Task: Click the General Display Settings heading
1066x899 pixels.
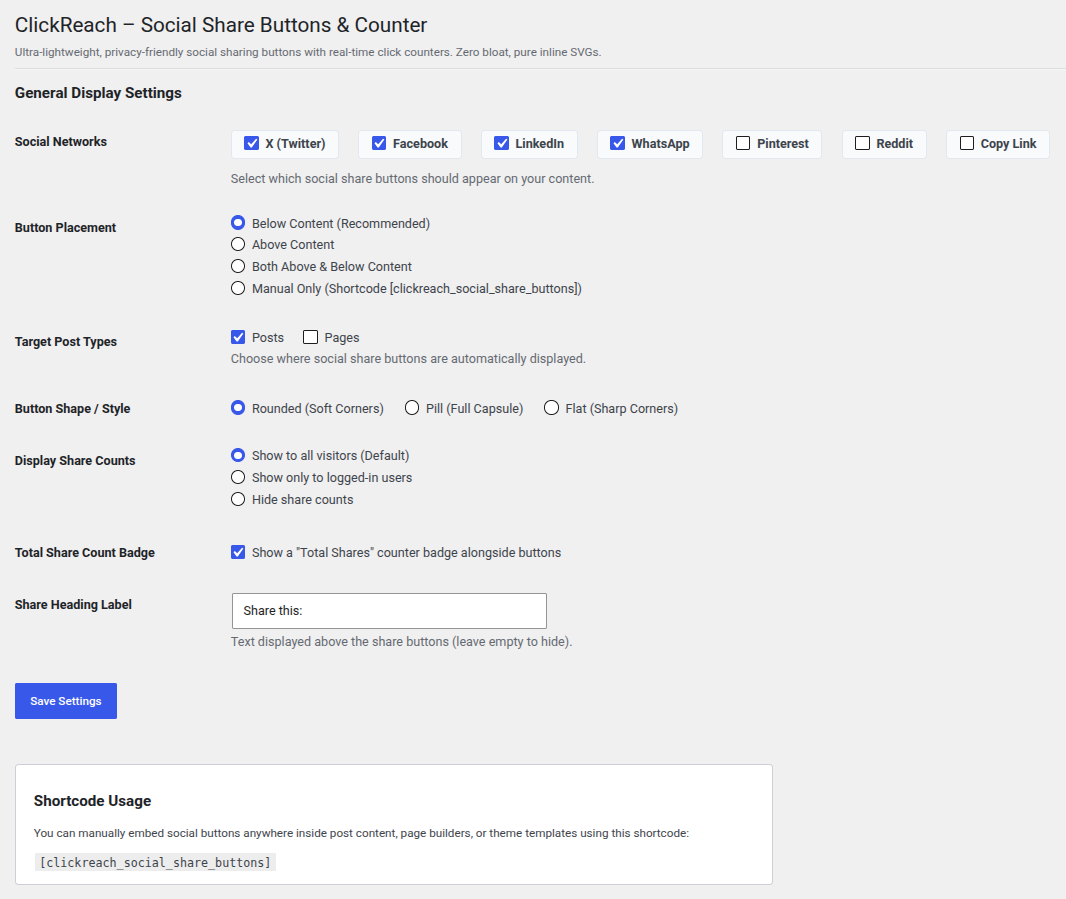Action: [x=99, y=93]
